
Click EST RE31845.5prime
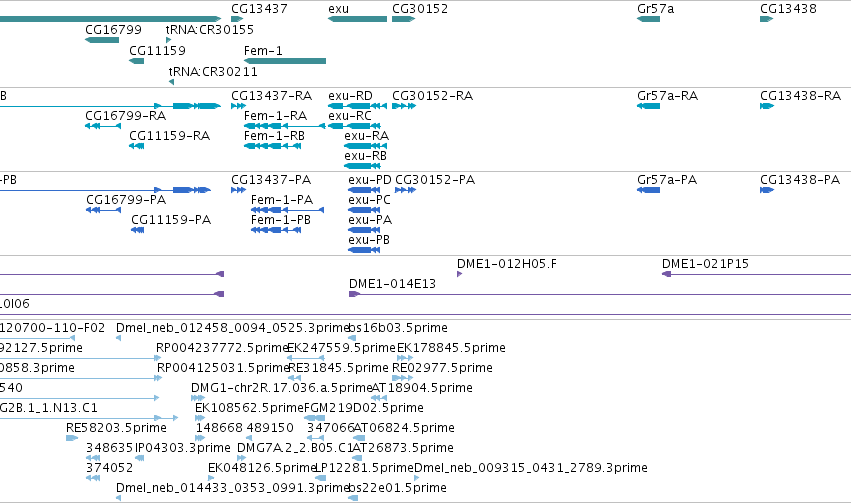click(338, 368)
